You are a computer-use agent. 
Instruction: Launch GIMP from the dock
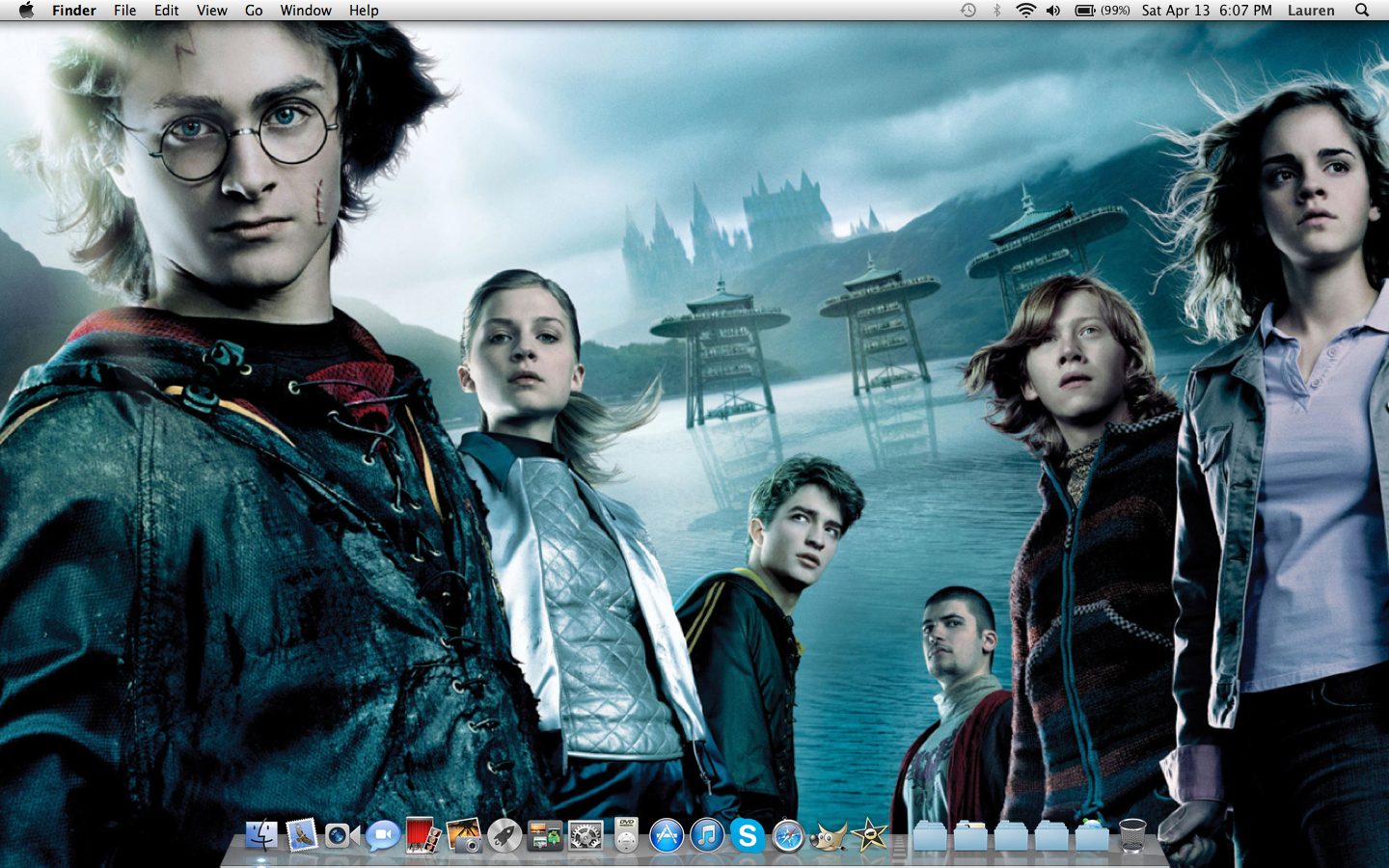(829, 835)
